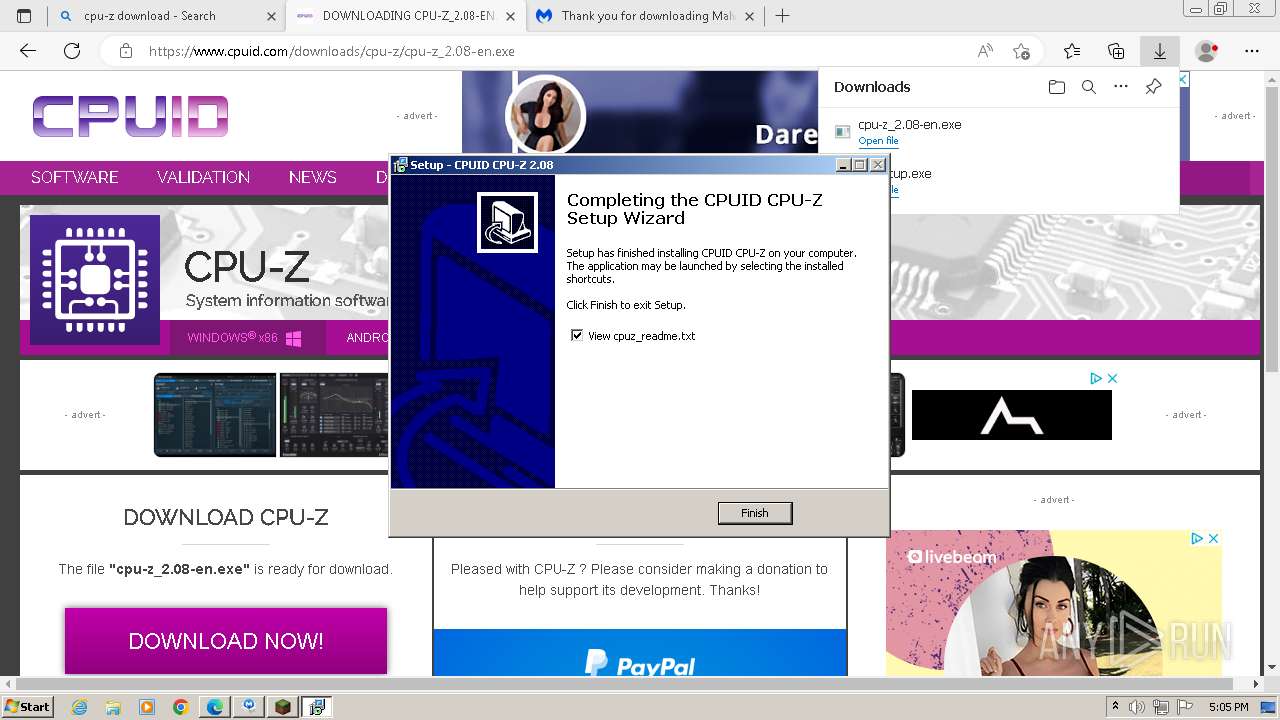
Task: Switch to cpu-z download Search tab
Action: (x=149, y=16)
